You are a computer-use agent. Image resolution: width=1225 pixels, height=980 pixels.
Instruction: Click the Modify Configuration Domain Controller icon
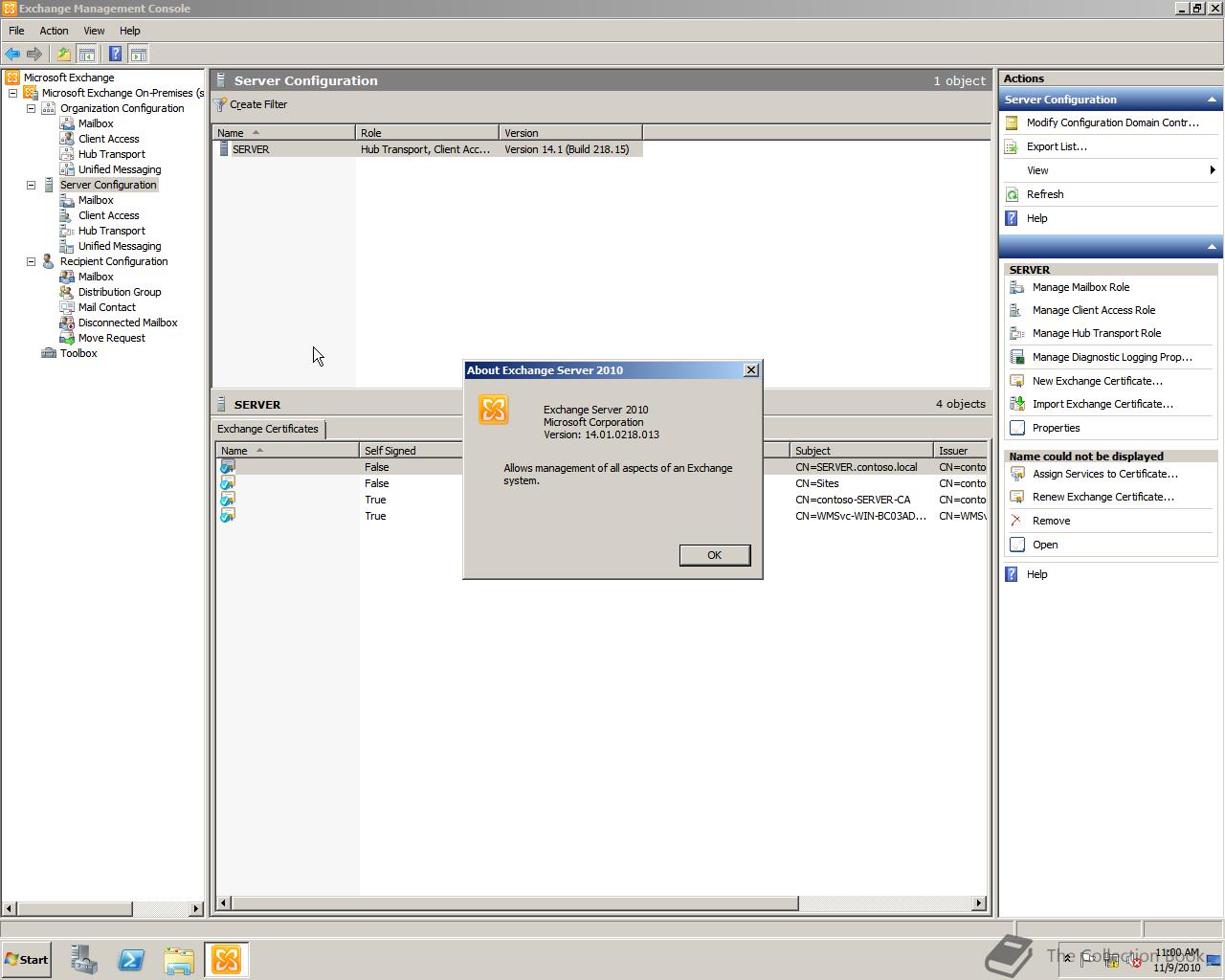[1012, 122]
